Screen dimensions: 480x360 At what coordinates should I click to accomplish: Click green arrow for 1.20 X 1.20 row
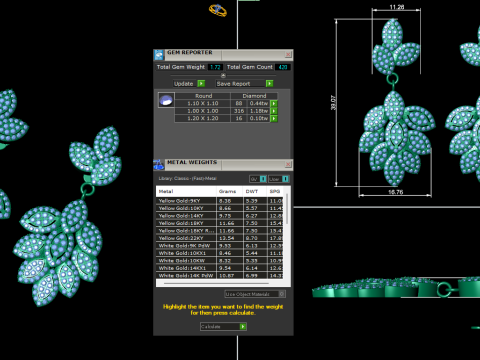pos(274,118)
